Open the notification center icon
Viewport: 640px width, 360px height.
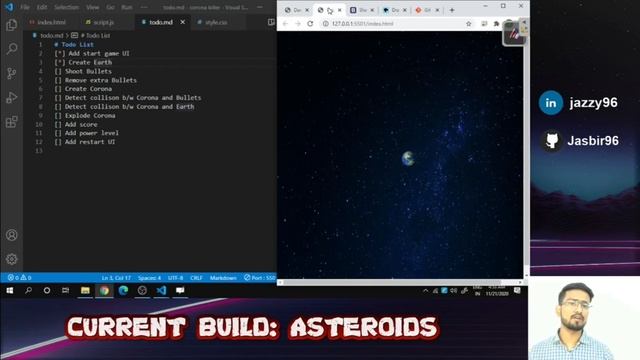click(x=517, y=291)
